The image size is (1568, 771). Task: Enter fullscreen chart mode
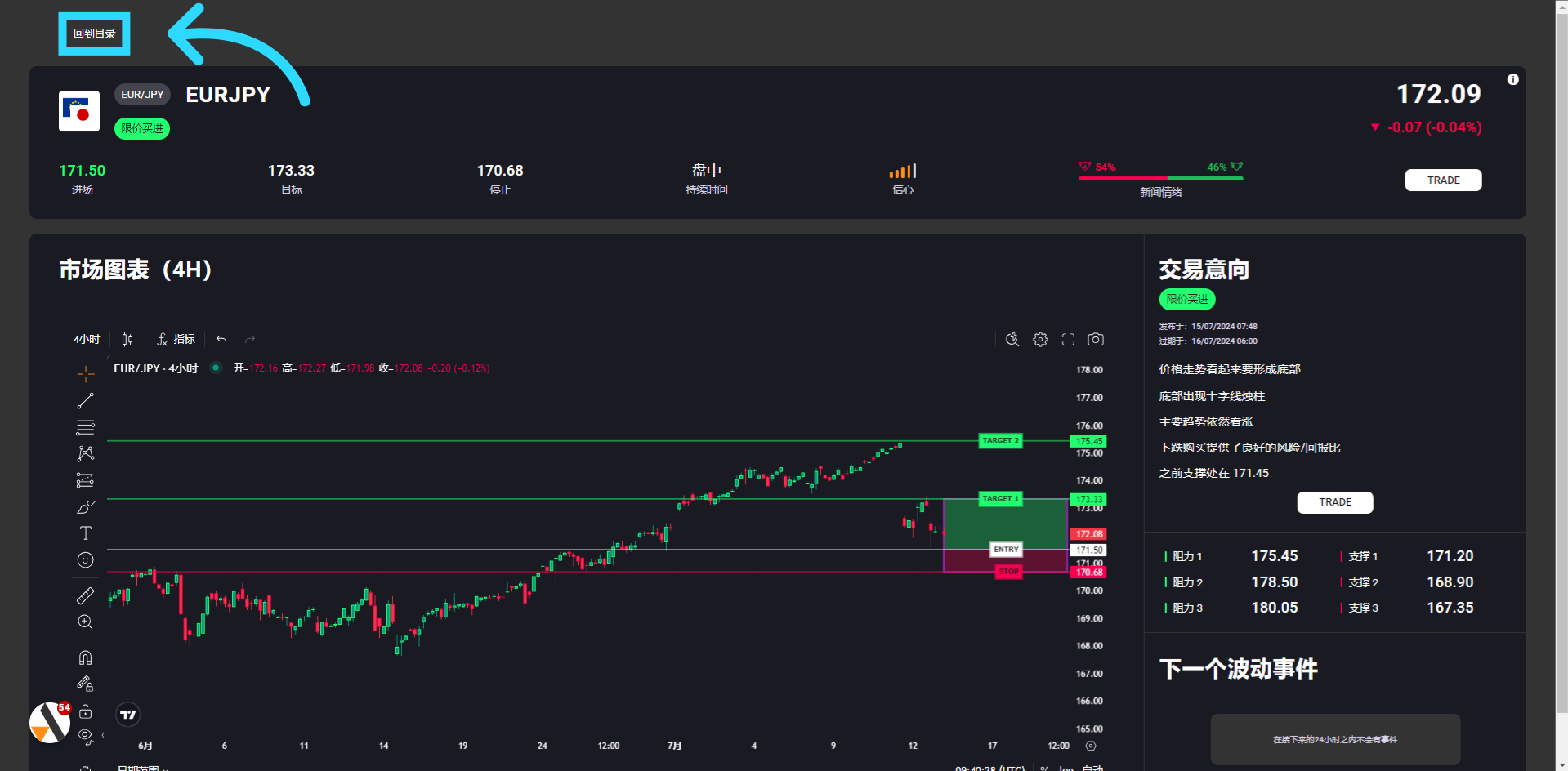[x=1068, y=339]
